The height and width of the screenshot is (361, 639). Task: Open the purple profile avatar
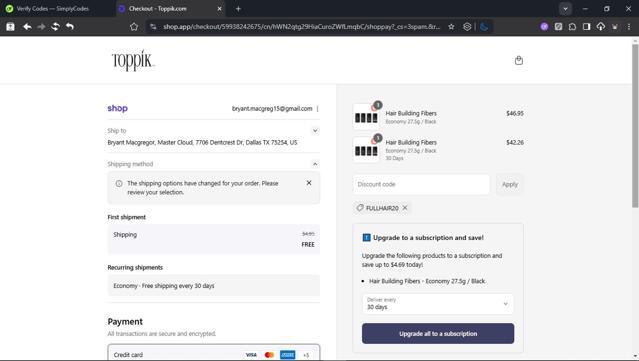coord(544,26)
